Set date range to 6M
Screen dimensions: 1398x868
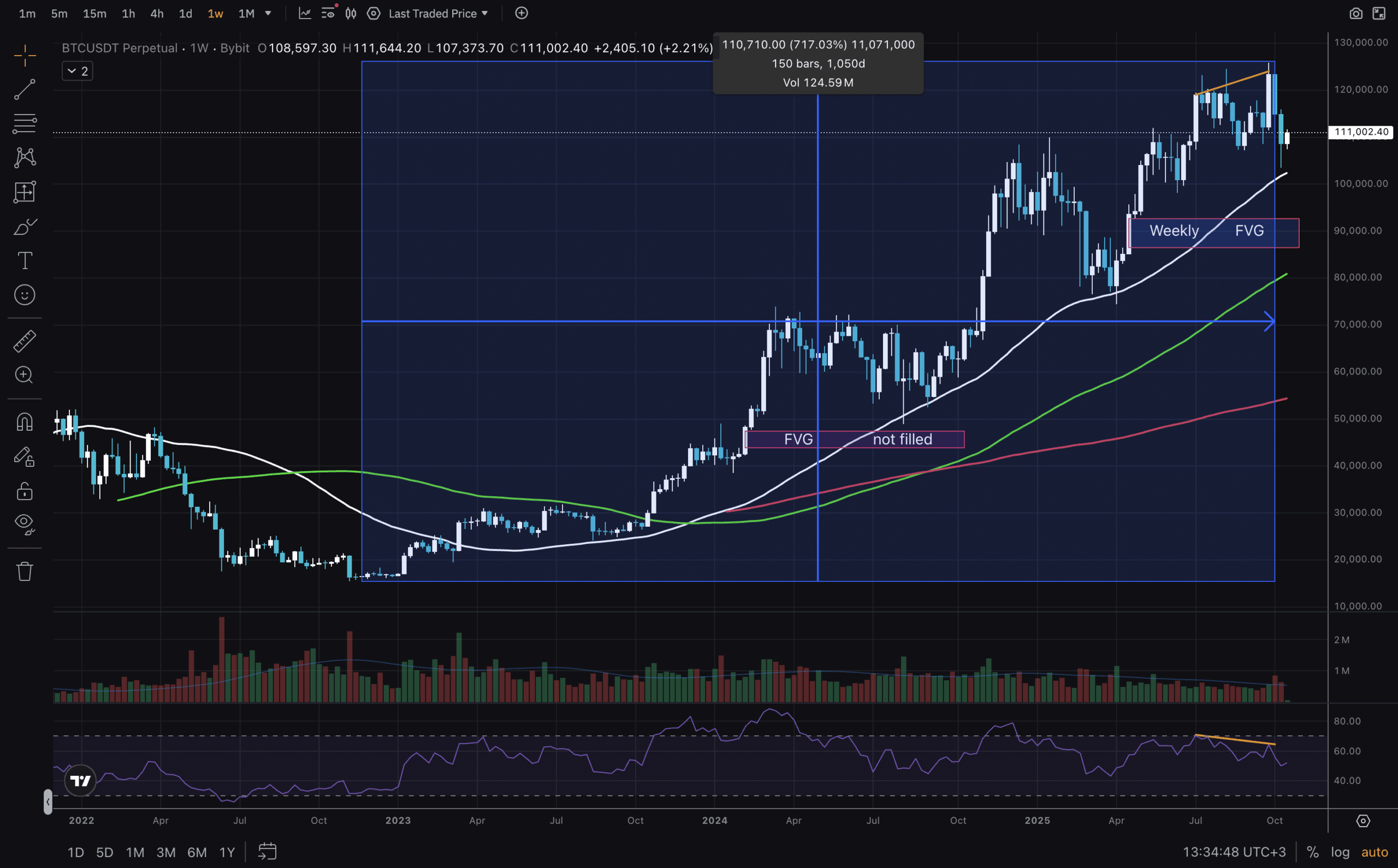197,852
